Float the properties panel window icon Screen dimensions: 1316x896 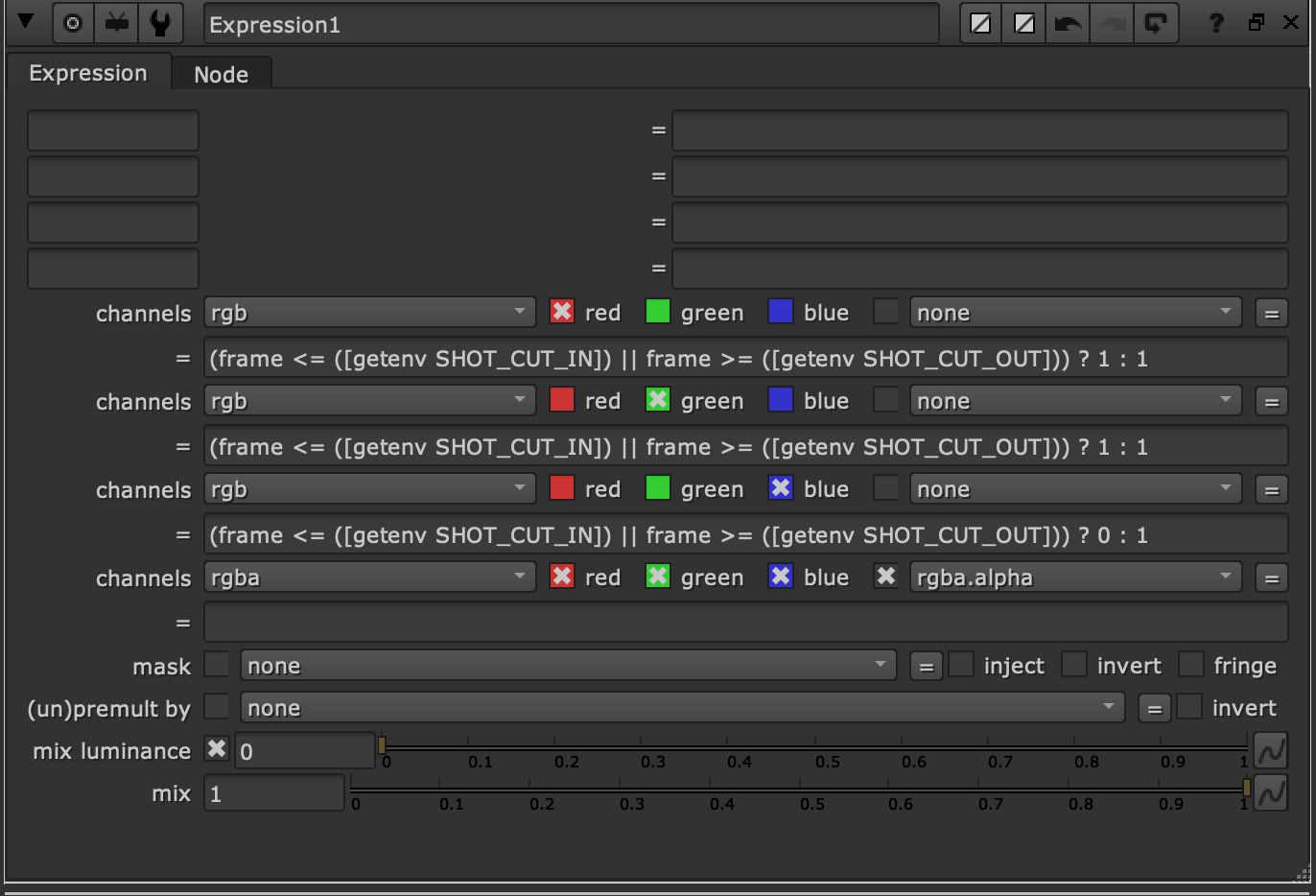(x=1257, y=23)
